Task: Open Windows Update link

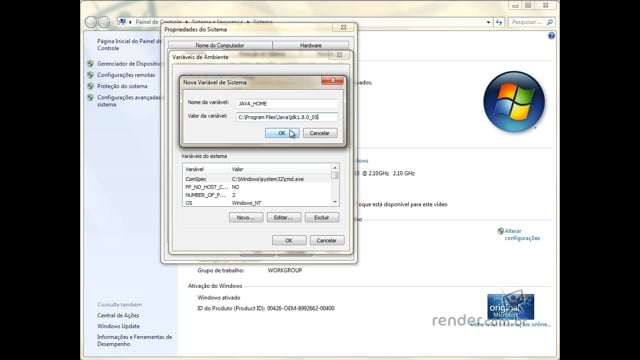Action: pyautogui.click(x=118, y=326)
